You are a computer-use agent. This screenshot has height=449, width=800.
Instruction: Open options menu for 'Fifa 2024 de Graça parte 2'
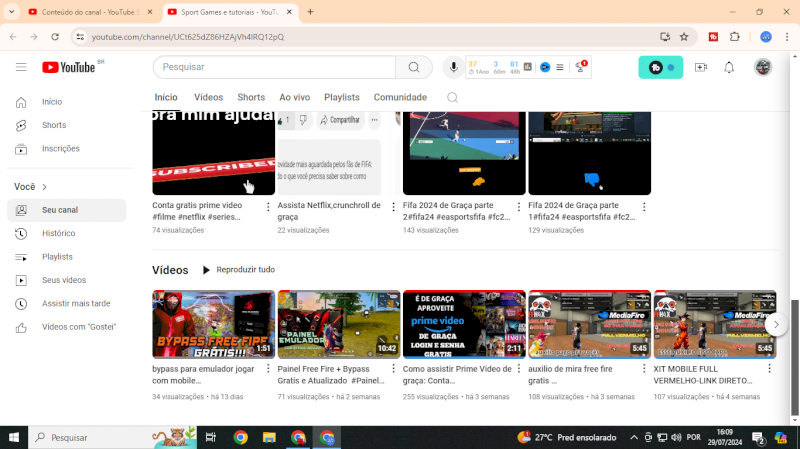point(518,207)
